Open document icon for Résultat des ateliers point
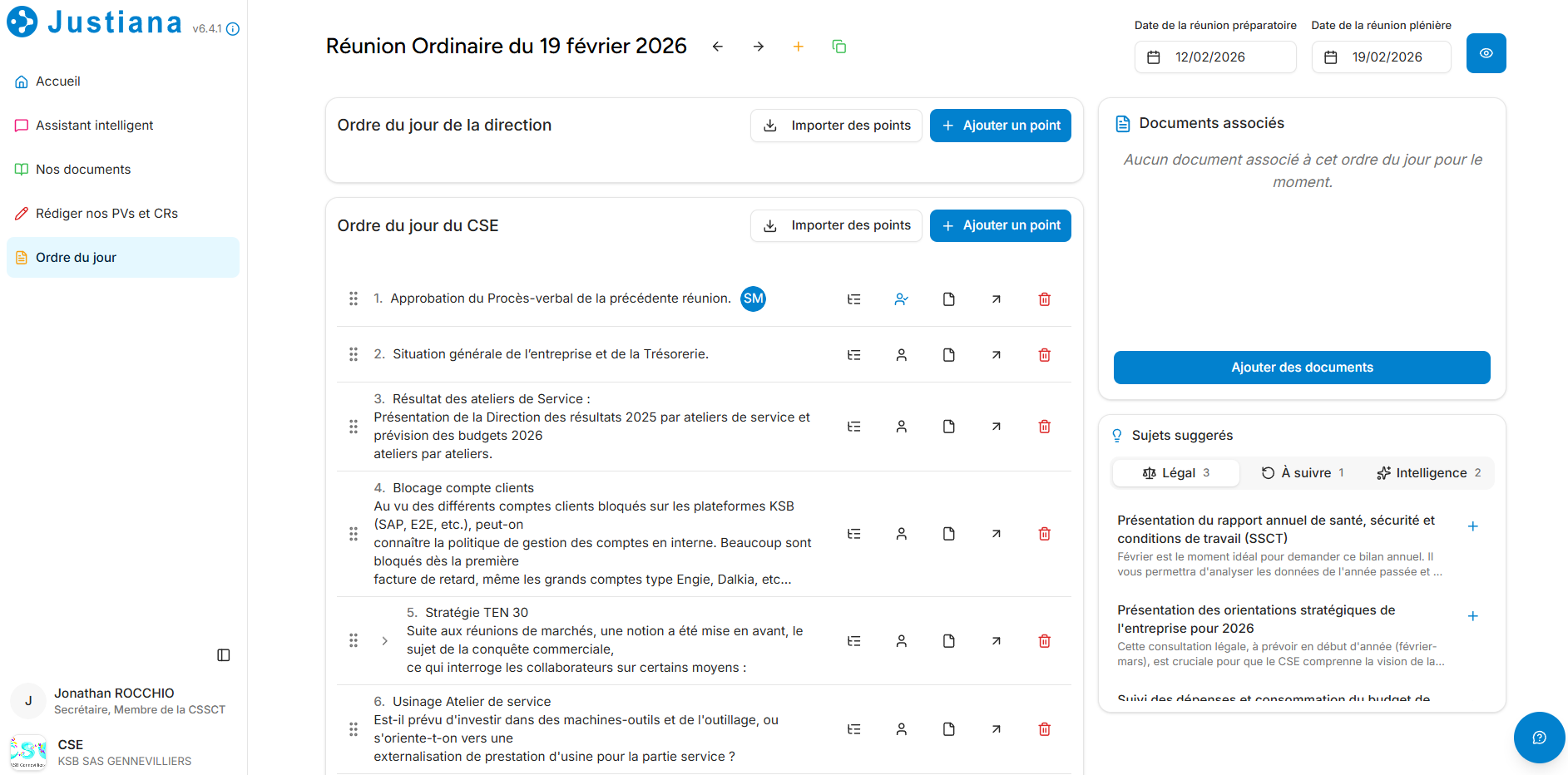This screenshot has width=1568, height=775. (949, 427)
